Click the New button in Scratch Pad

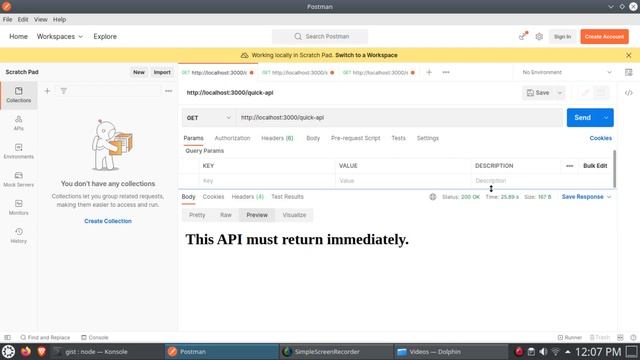139,72
